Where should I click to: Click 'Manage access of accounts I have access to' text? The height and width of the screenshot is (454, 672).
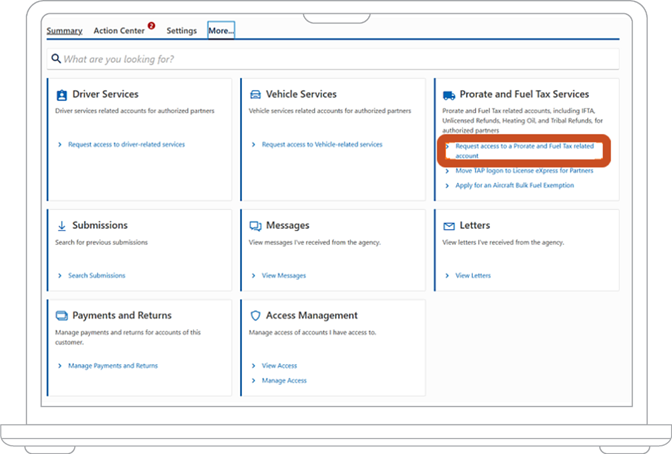[312, 332]
